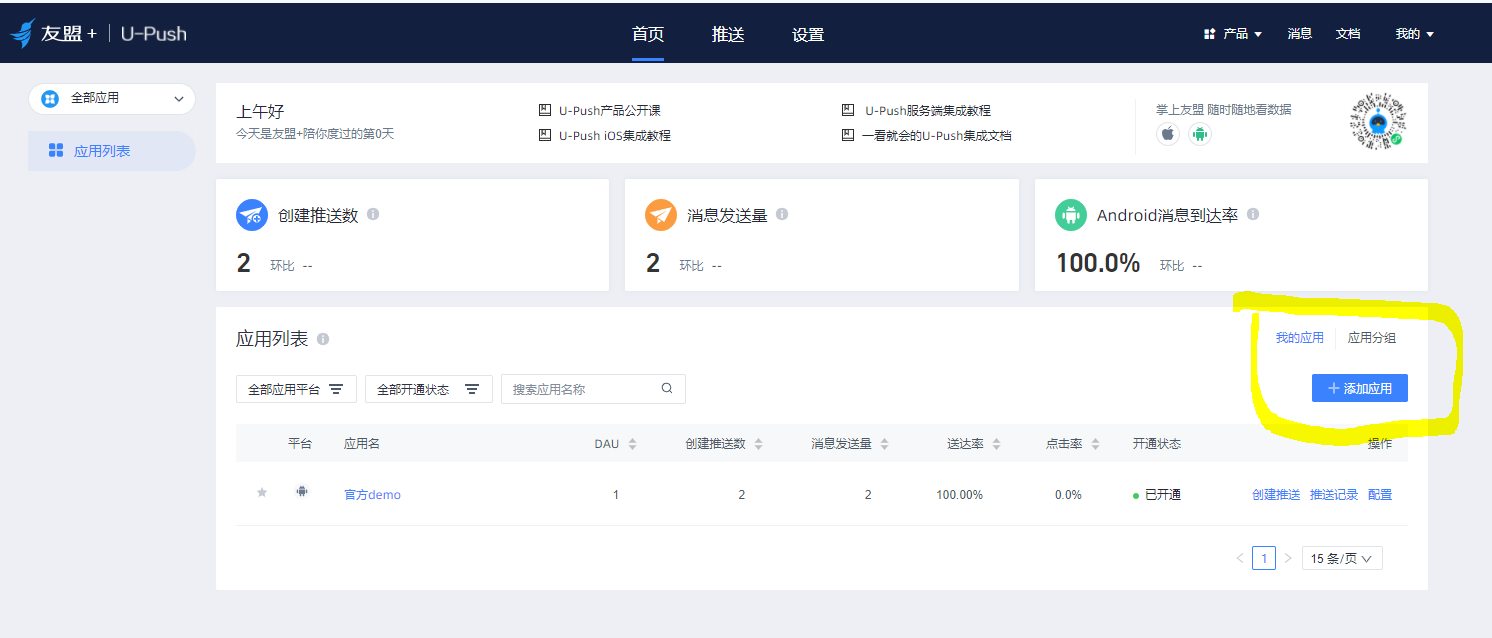Open the 全部应用 selector dropdown
This screenshot has width=1492, height=638.
click(112, 98)
